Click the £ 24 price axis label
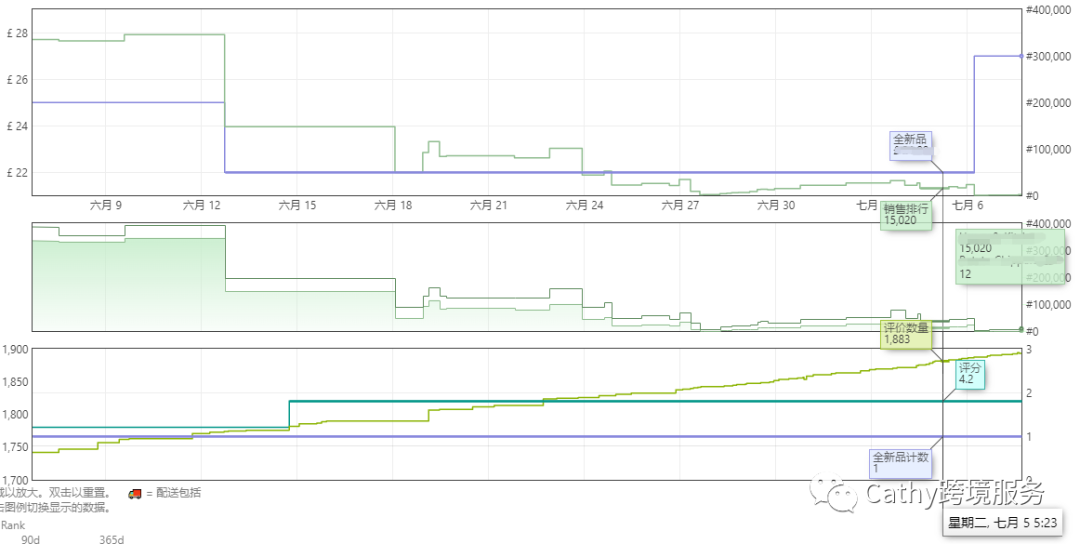1080x544 pixels. [17, 126]
